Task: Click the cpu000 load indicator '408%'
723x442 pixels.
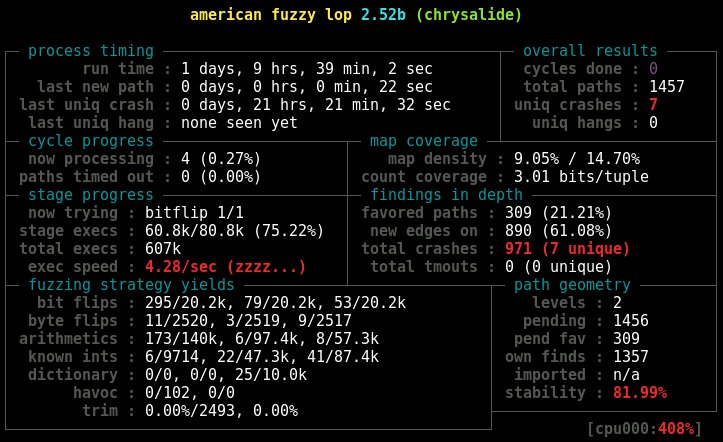Action: point(676,428)
